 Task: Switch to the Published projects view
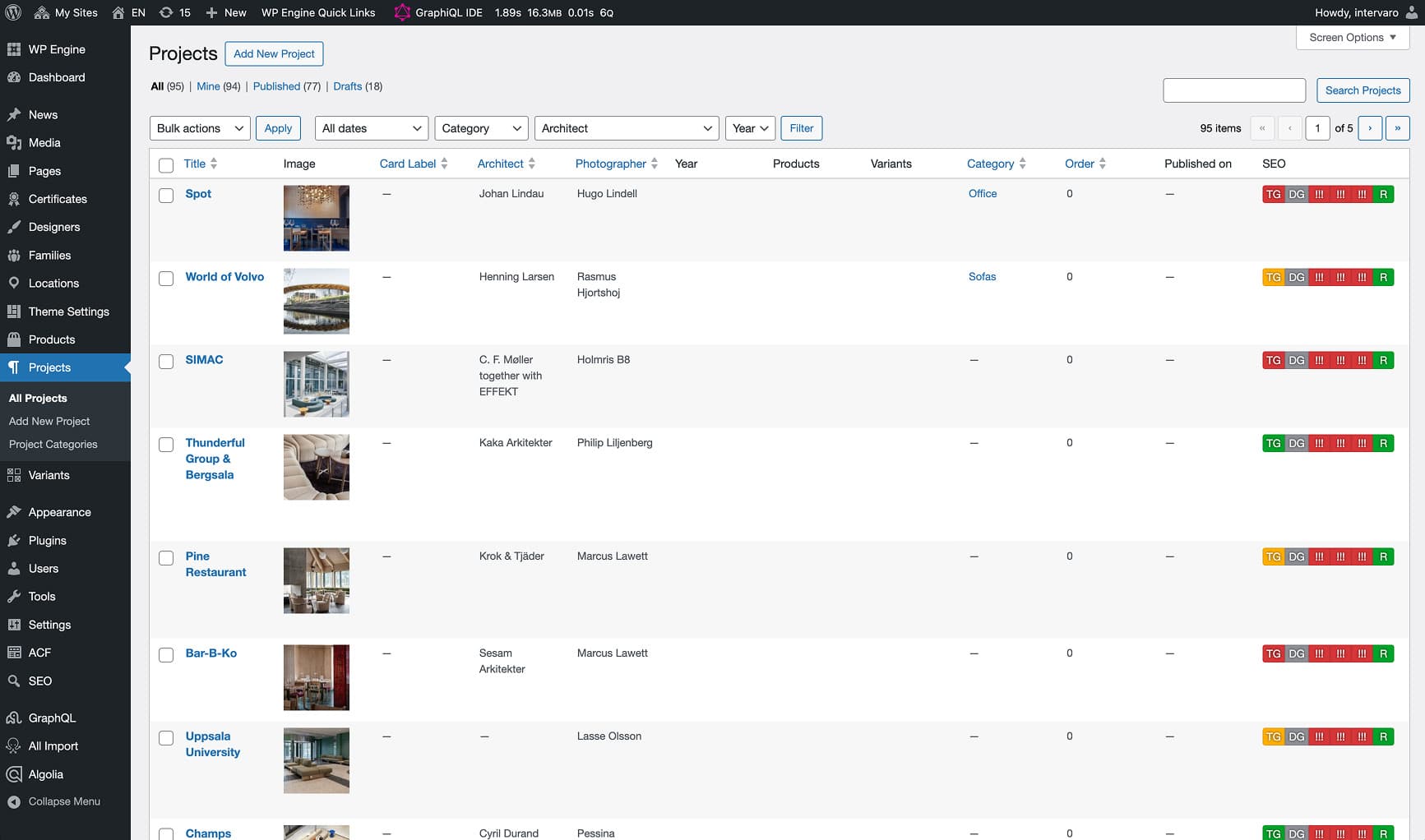278,85
